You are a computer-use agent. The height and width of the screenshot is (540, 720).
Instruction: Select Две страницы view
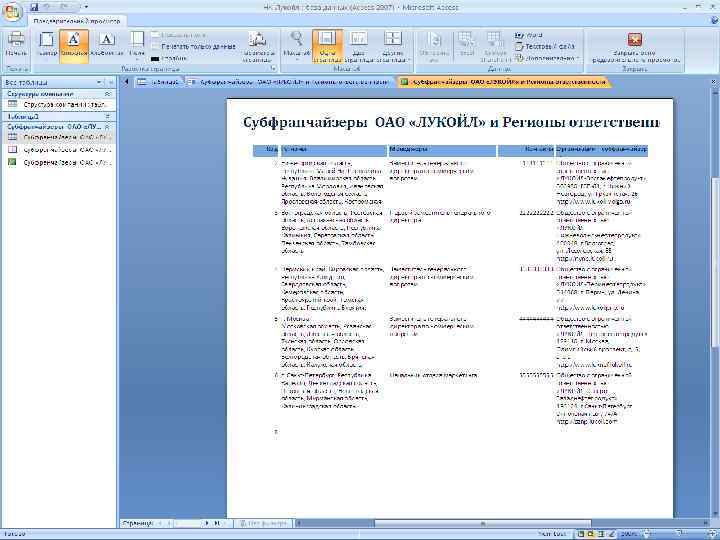[x=359, y=46]
